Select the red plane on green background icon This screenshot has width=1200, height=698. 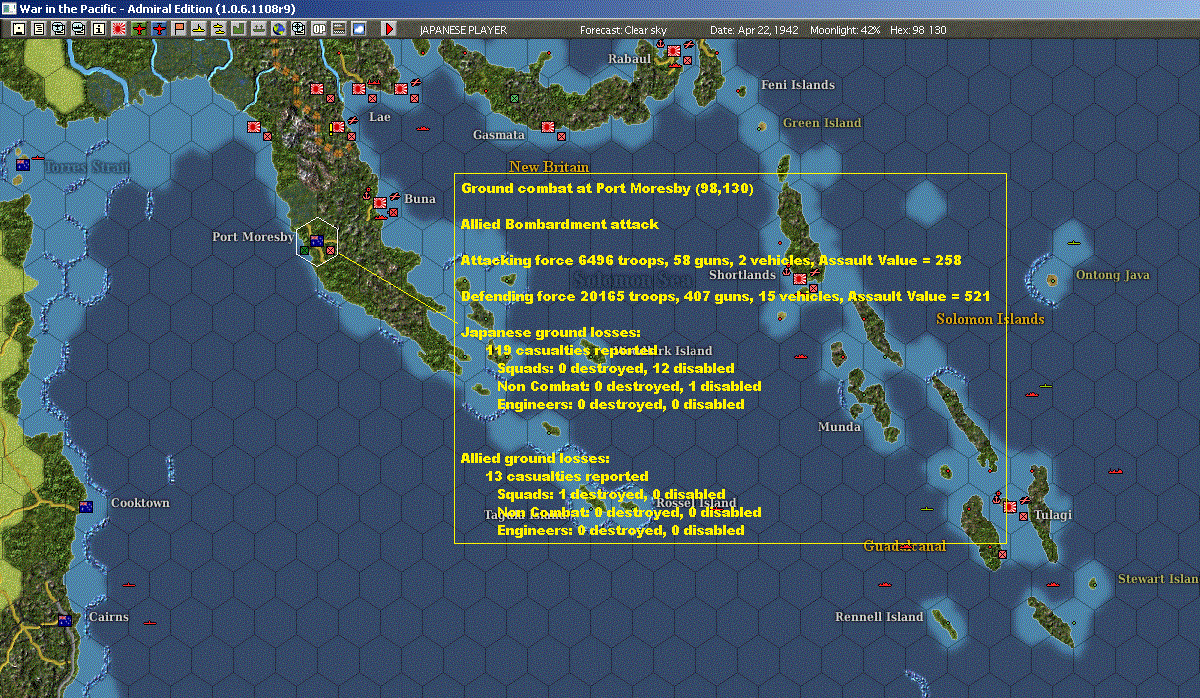coord(138,29)
